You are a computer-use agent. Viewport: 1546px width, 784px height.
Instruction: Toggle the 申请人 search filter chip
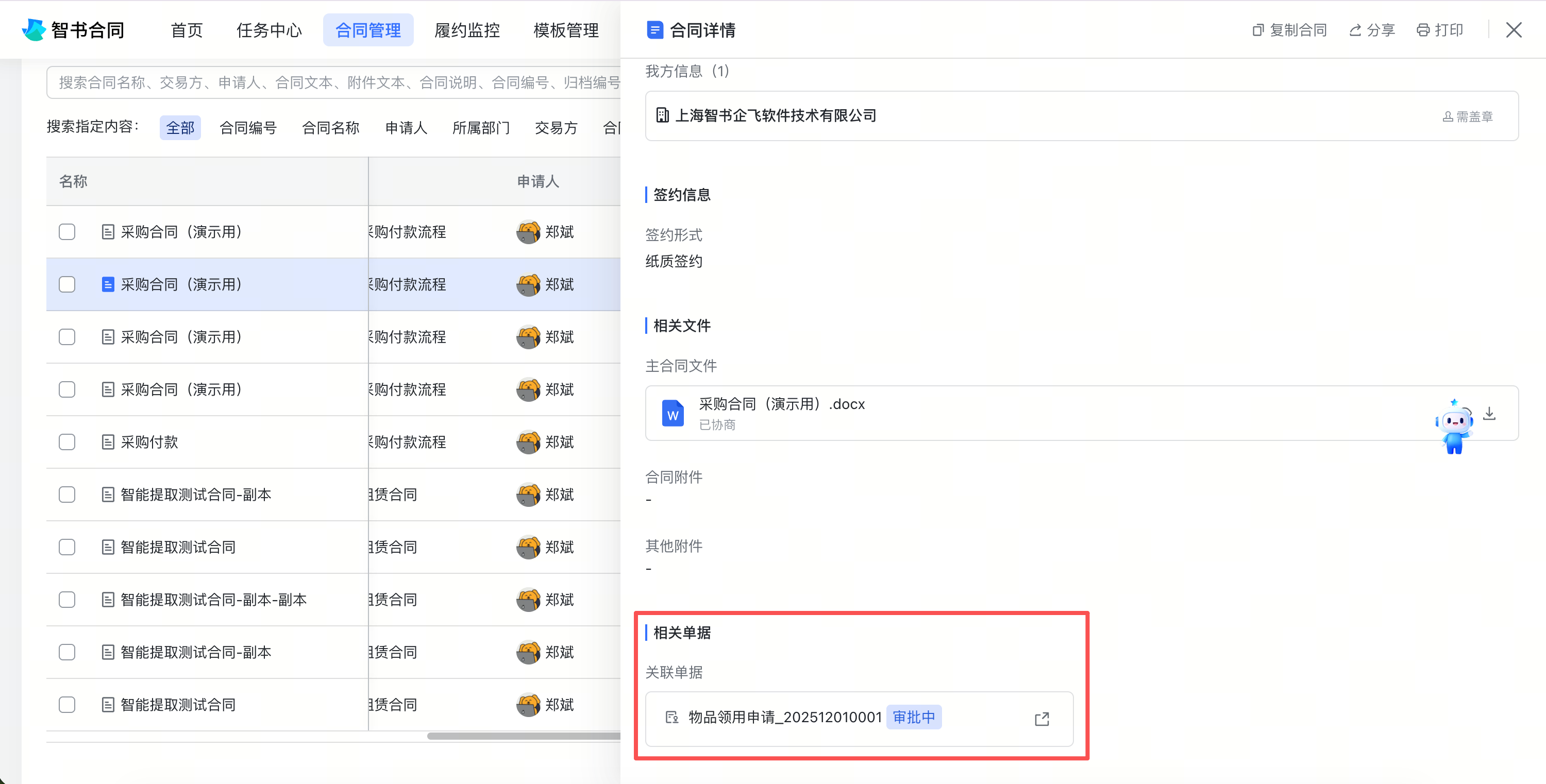(x=406, y=127)
